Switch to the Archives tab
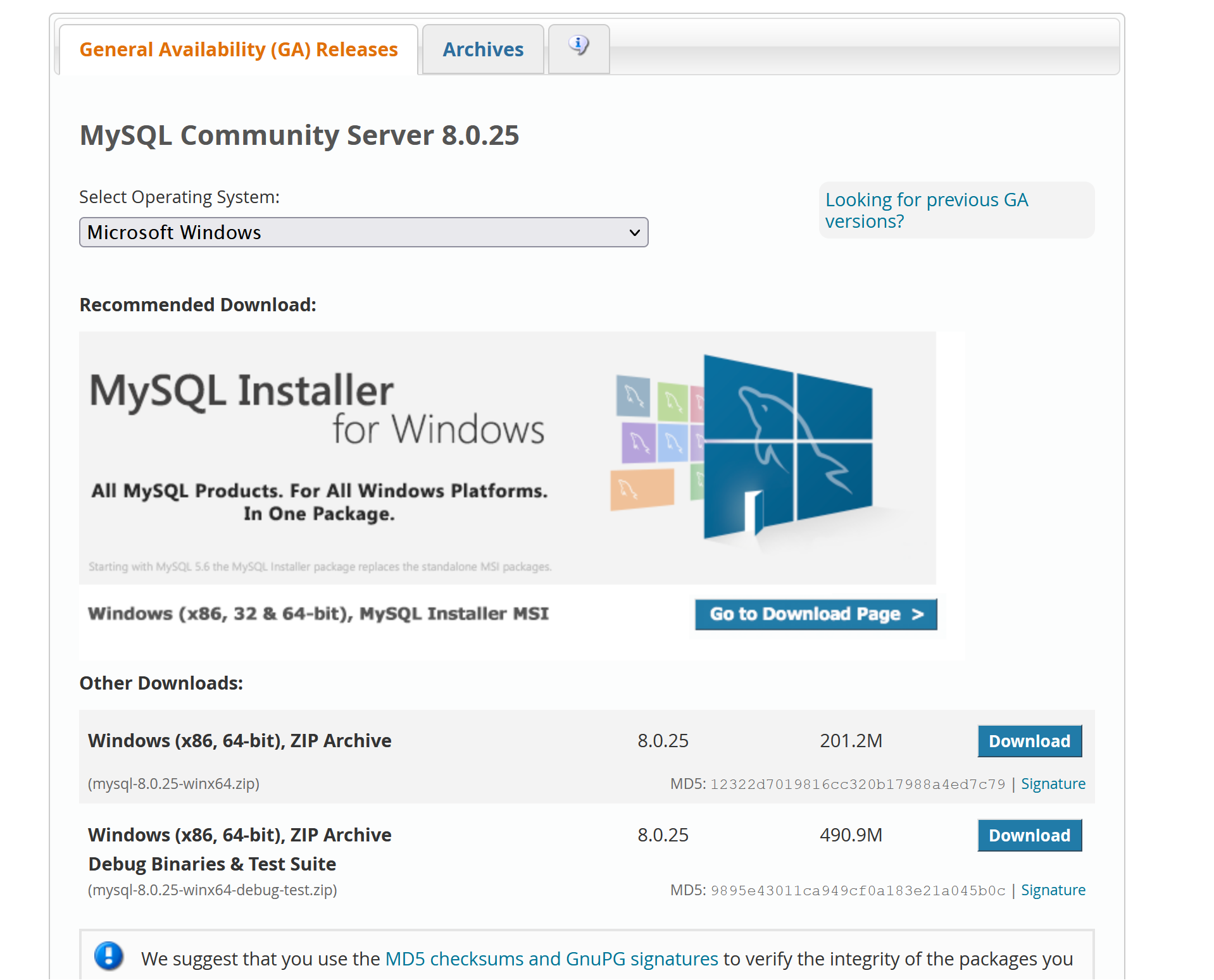The width and height of the screenshot is (1214, 980). 483,49
